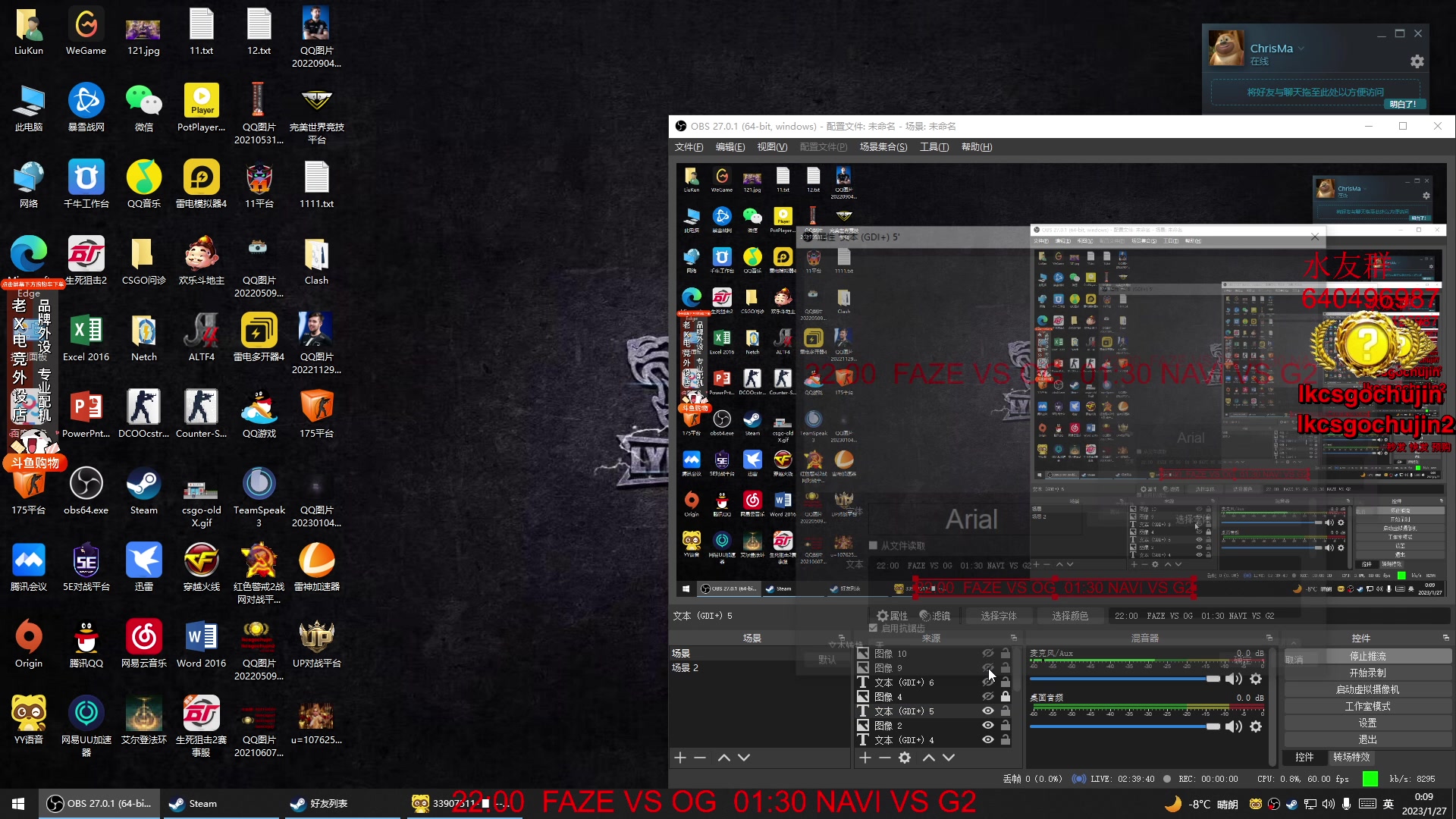Click the 开始录制 button
The image size is (1456, 819).
click(x=1367, y=673)
